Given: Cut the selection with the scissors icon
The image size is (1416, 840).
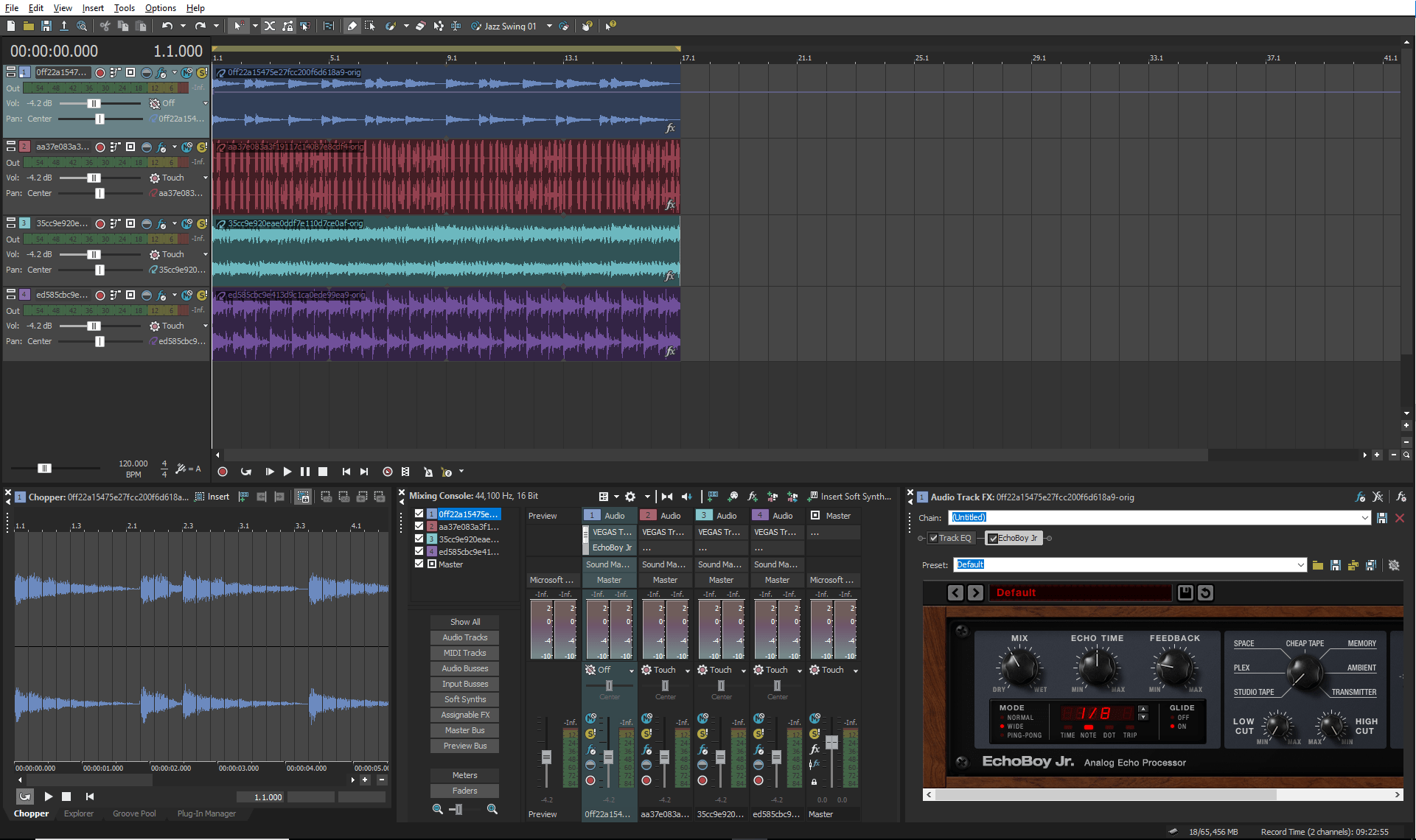Looking at the screenshot, I should pos(105,26).
